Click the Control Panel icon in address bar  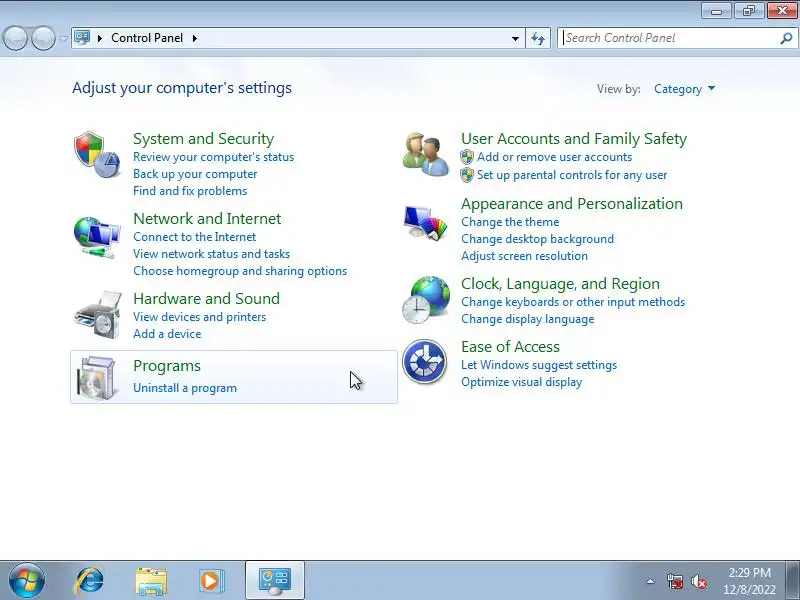(82, 38)
